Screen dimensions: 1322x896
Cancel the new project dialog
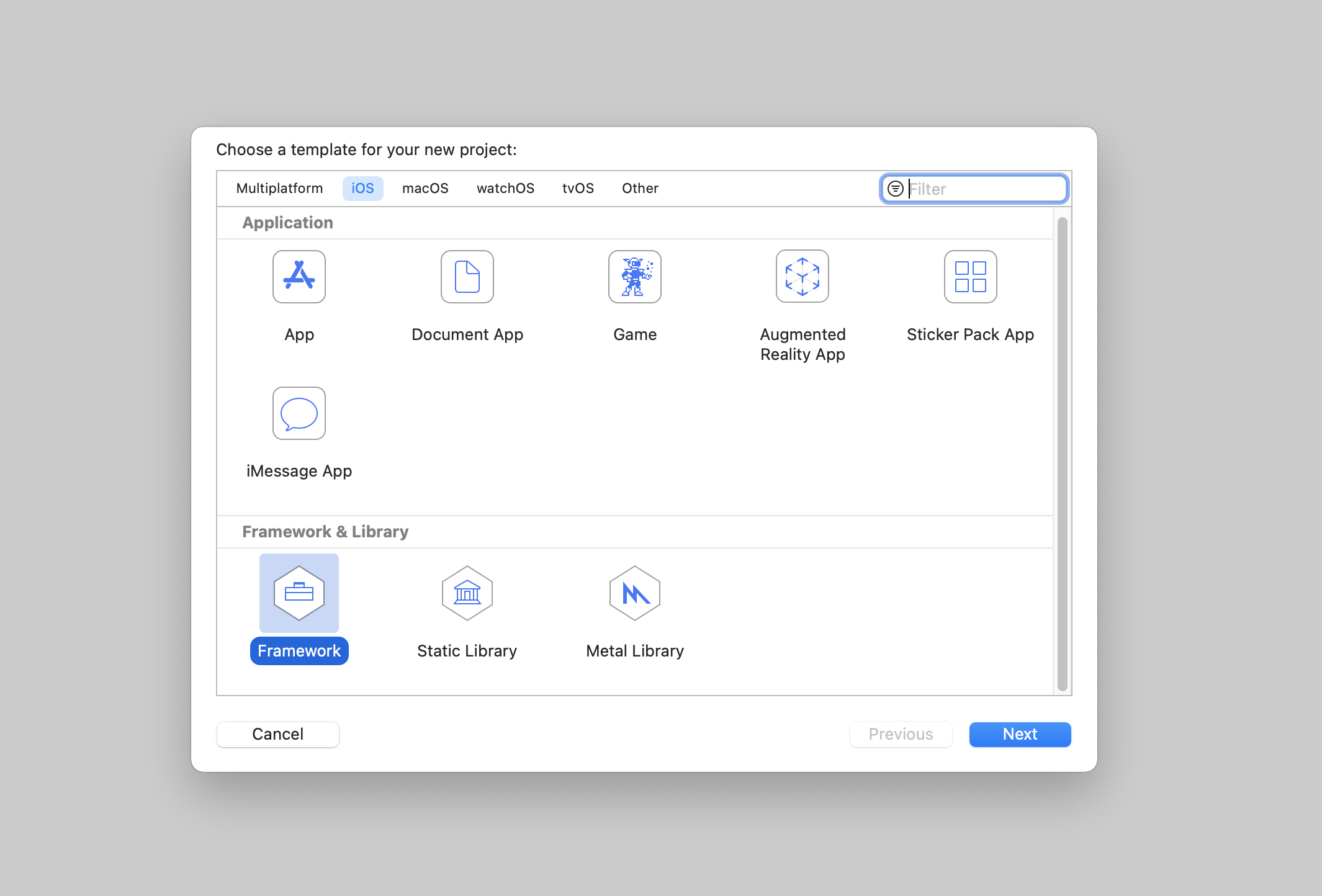click(x=277, y=734)
